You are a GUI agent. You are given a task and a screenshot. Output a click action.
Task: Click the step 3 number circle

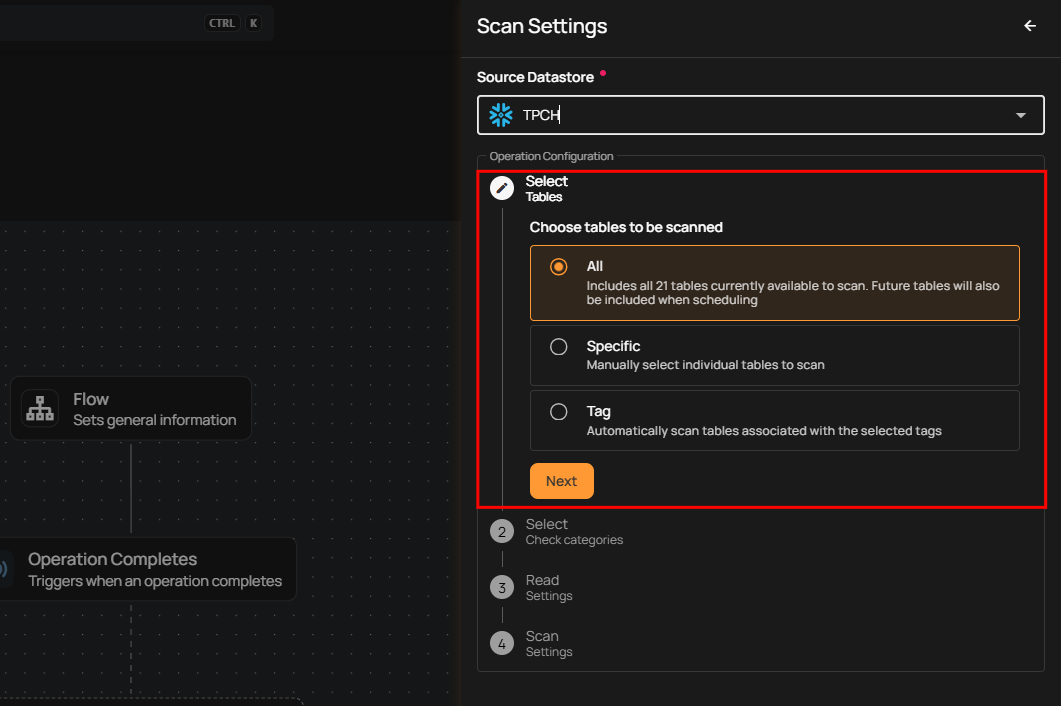(502, 588)
